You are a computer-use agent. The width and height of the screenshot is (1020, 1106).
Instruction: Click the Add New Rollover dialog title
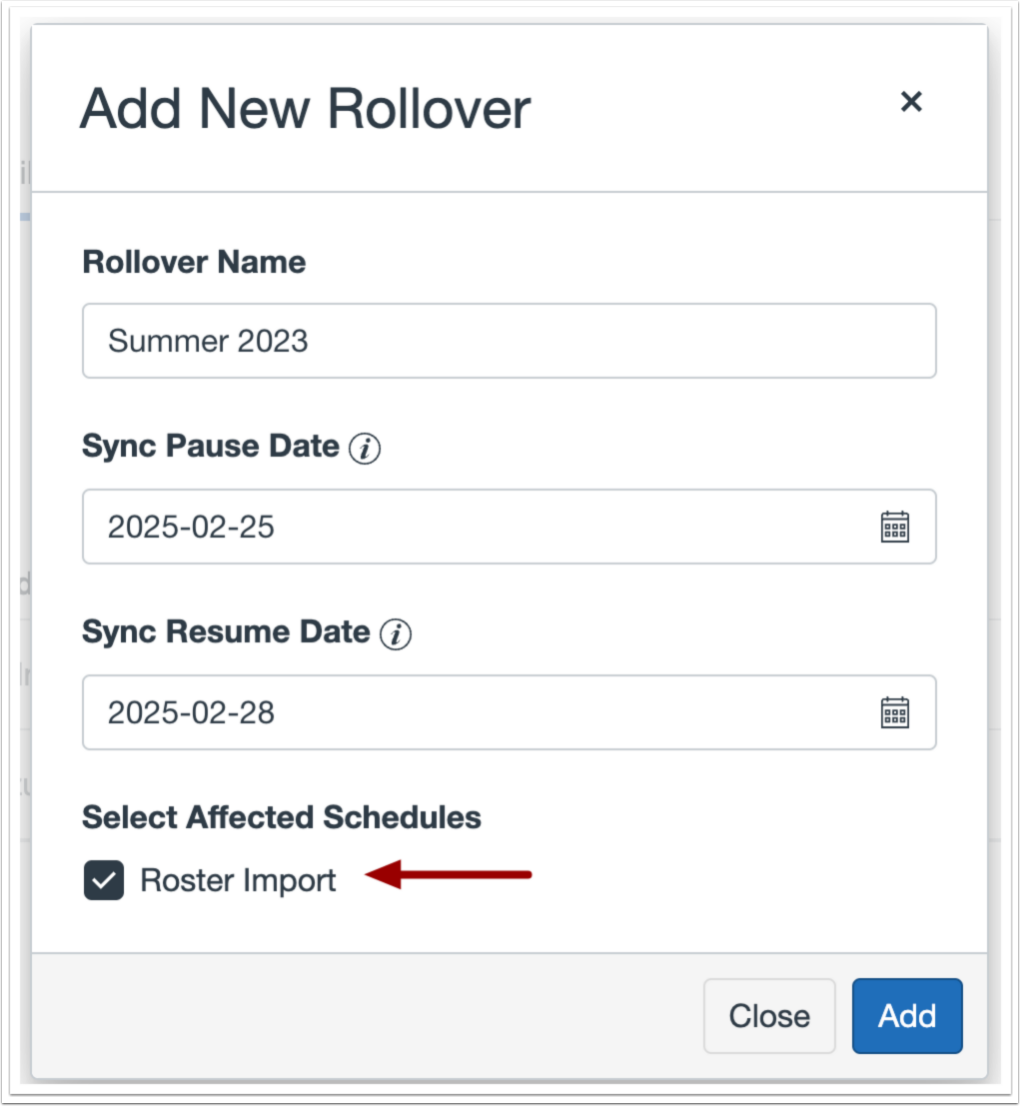[305, 108]
